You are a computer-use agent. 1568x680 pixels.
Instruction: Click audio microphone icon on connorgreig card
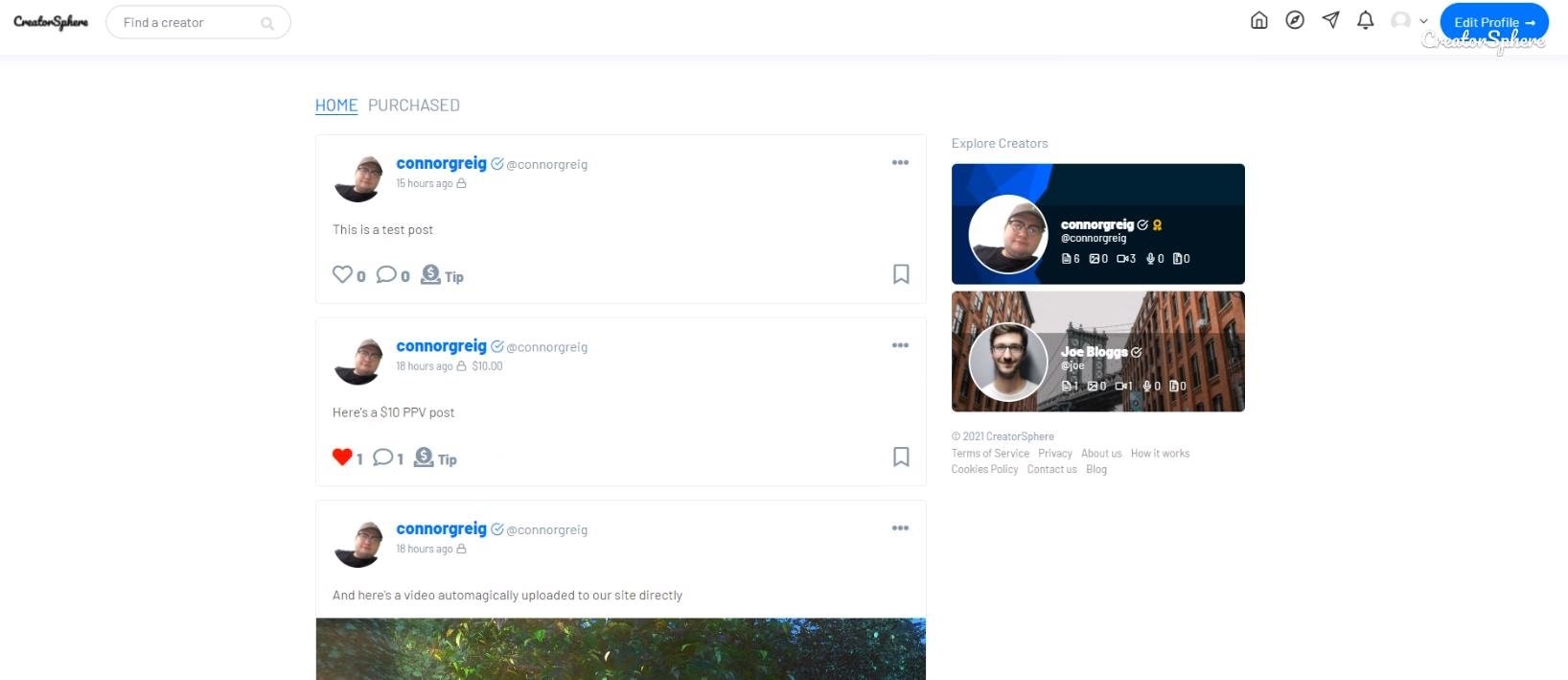[1150, 259]
